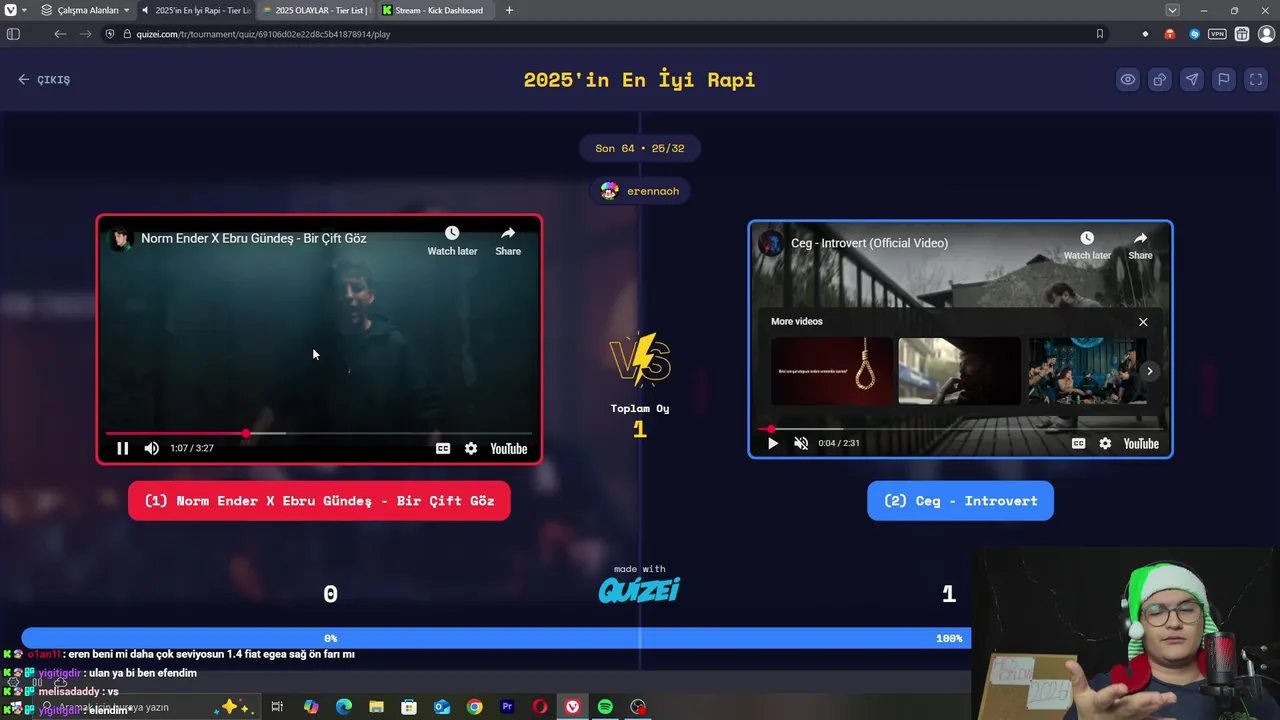This screenshot has height=720, width=1280.
Task: Open the Ceg video on YouTube
Action: 1141,443
